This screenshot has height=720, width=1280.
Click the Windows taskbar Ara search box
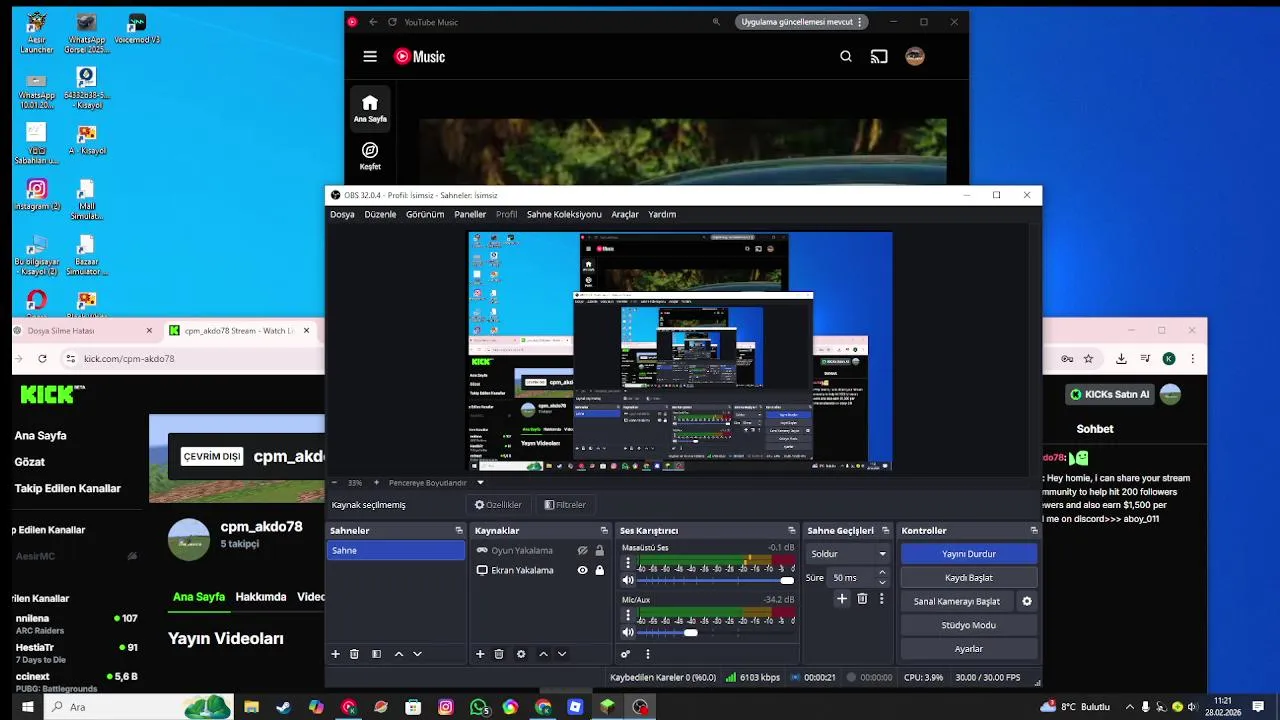click(139, 707)
